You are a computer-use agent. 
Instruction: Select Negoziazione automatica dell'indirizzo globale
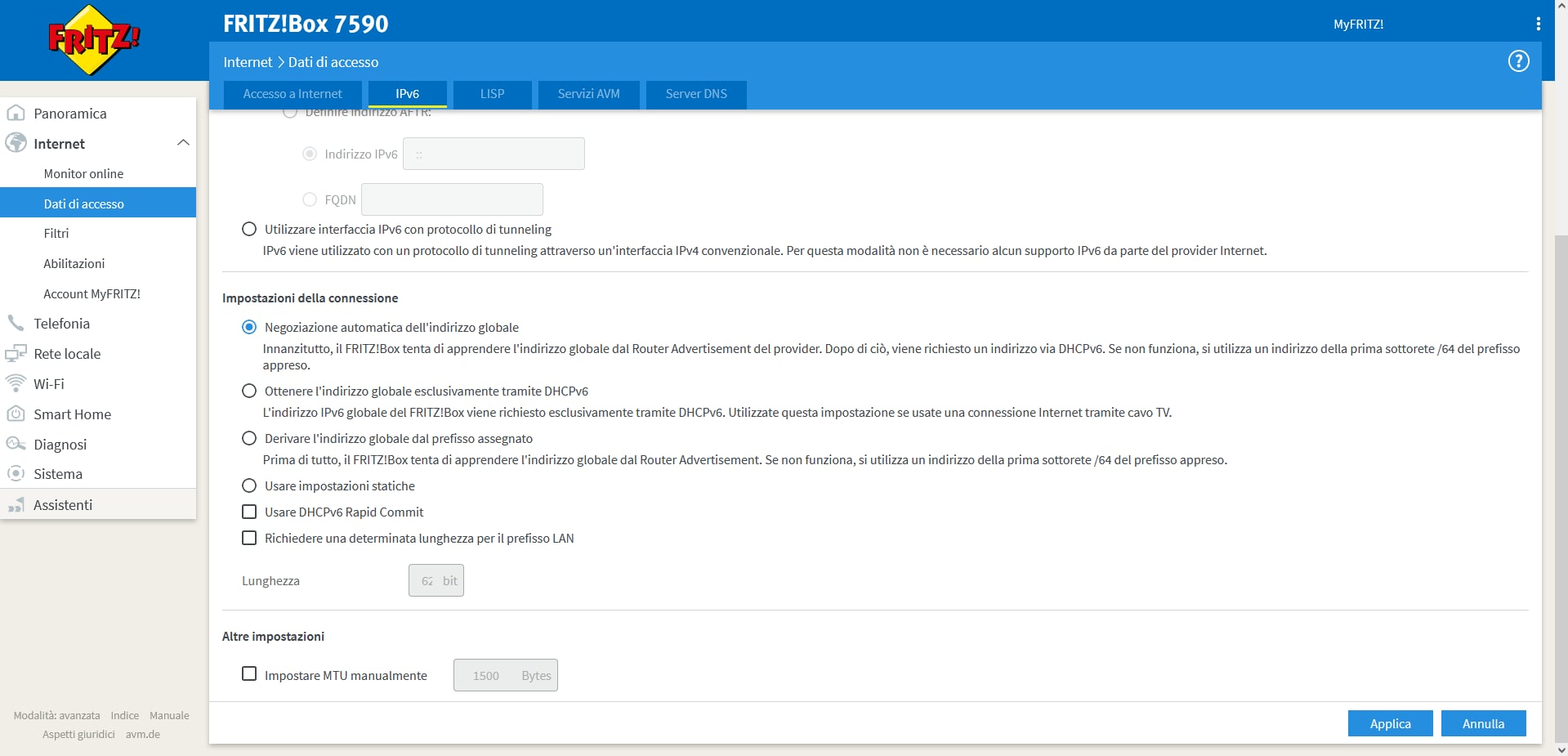click(x=249, y=327)
